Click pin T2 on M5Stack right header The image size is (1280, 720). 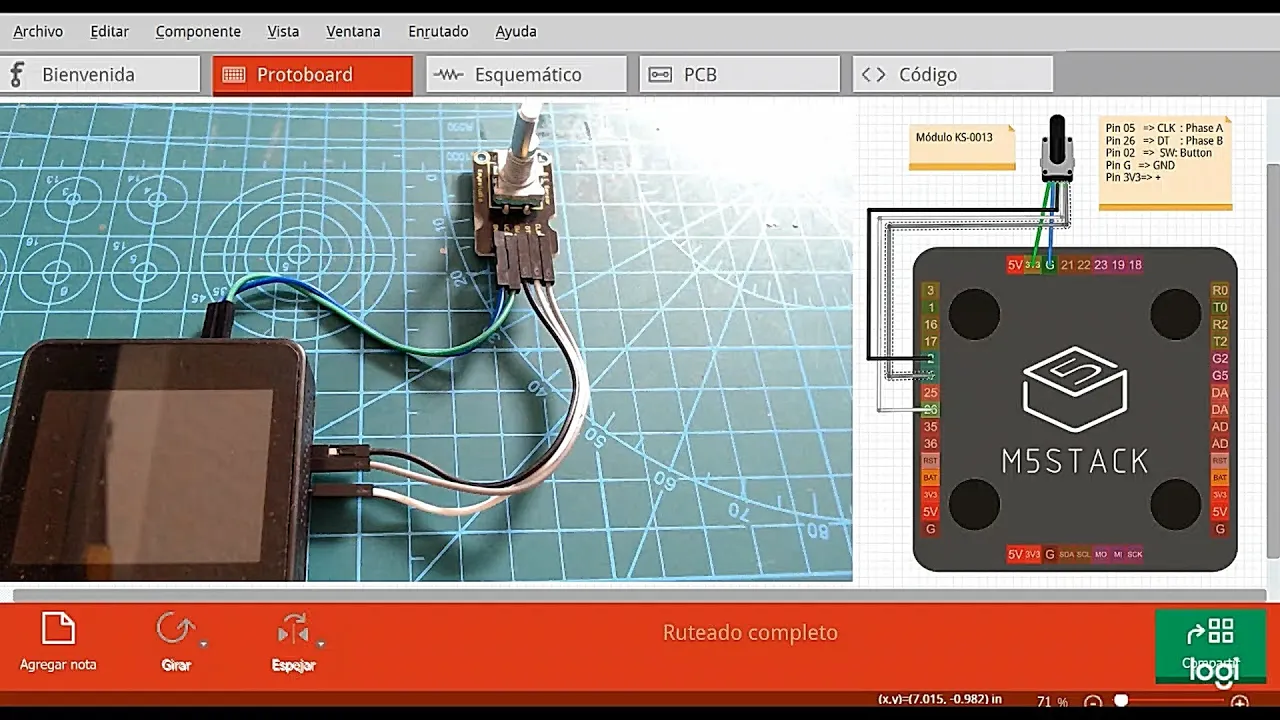1220,341
